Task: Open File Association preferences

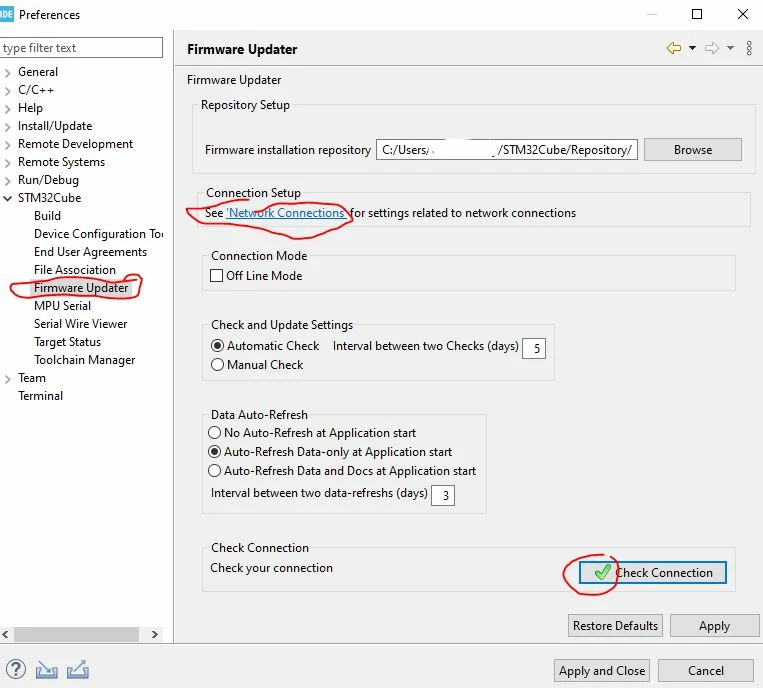Action: (74, 270)
